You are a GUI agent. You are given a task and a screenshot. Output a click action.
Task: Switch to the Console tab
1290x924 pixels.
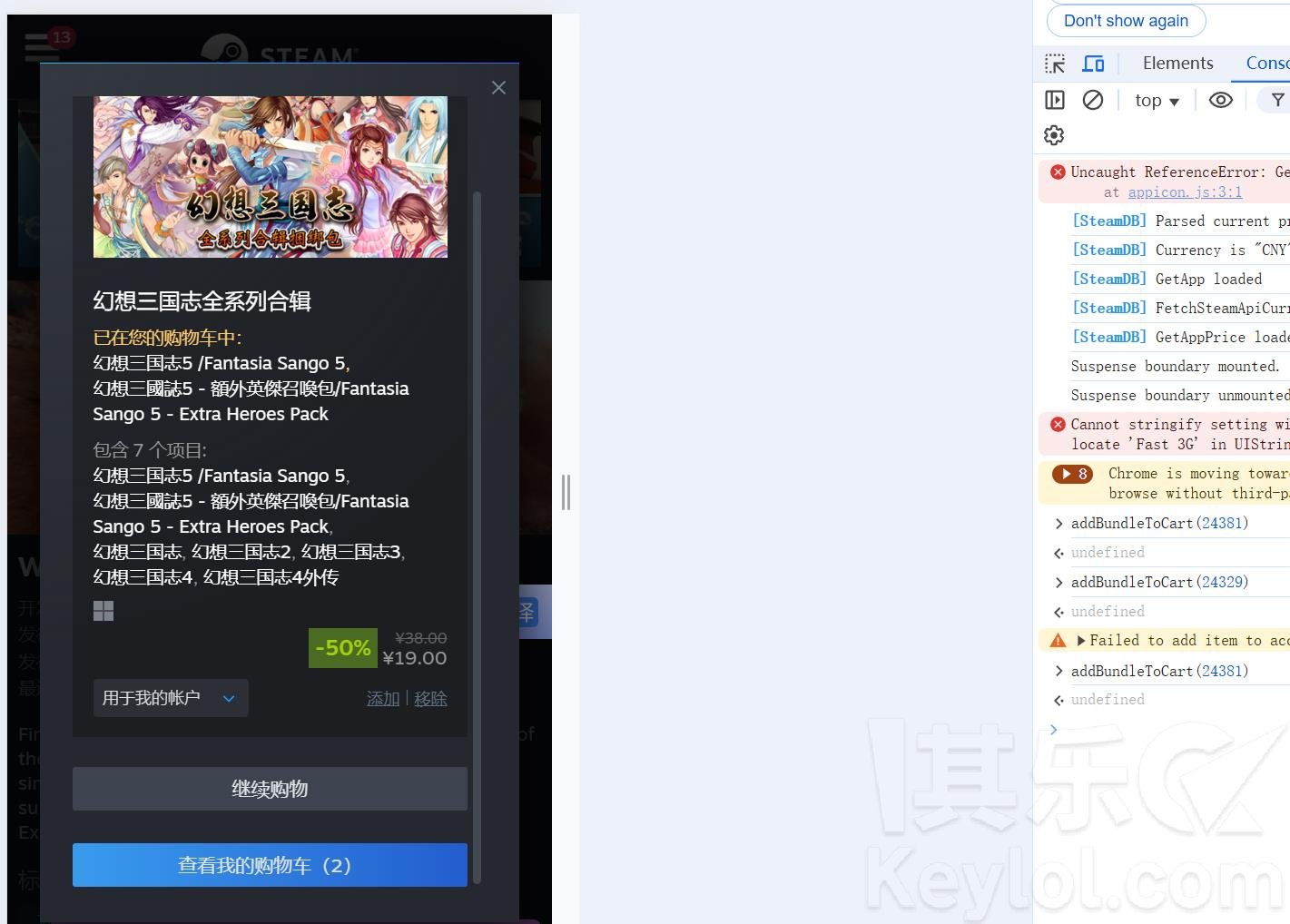(1267, 63)
